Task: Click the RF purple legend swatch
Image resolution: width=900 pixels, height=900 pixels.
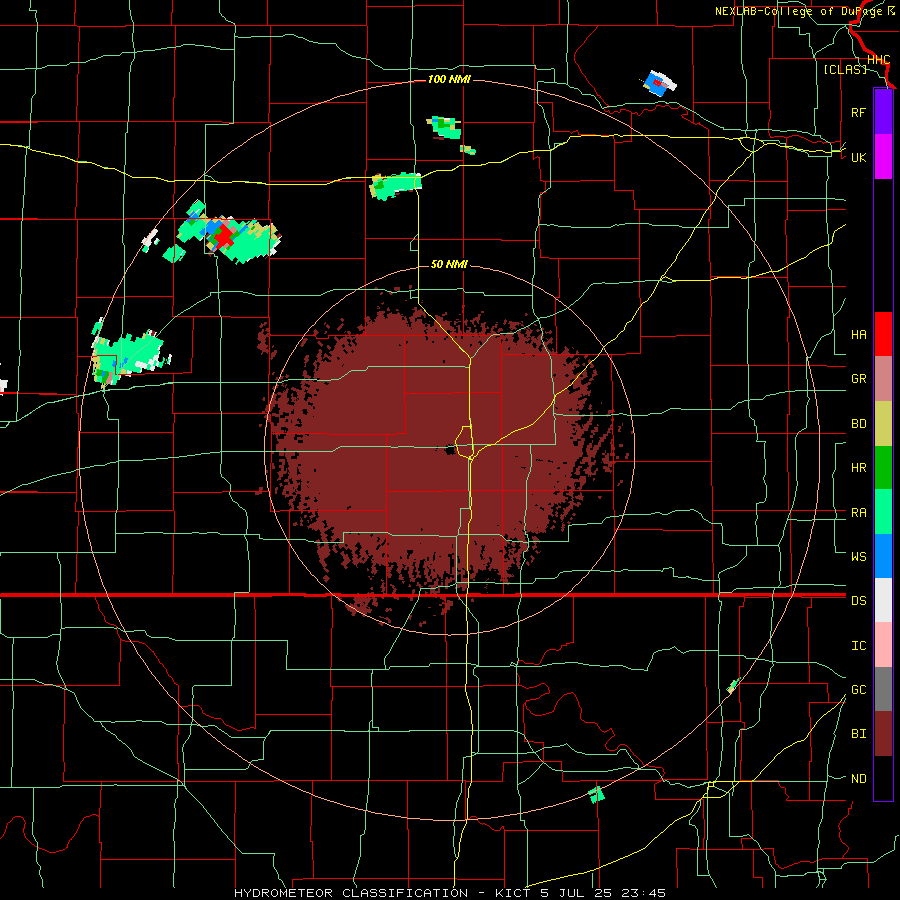Action: click(883, 112)
